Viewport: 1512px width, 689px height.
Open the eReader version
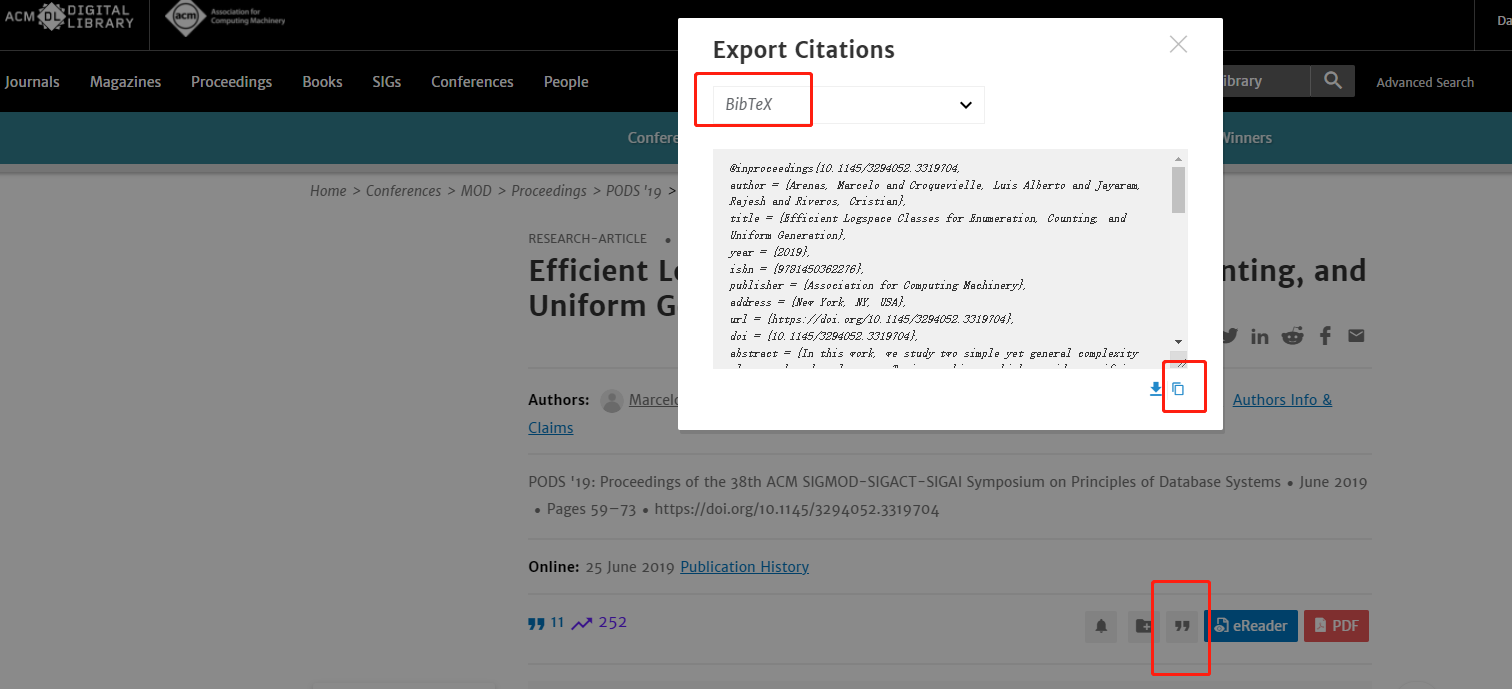tap(1251, 625)
